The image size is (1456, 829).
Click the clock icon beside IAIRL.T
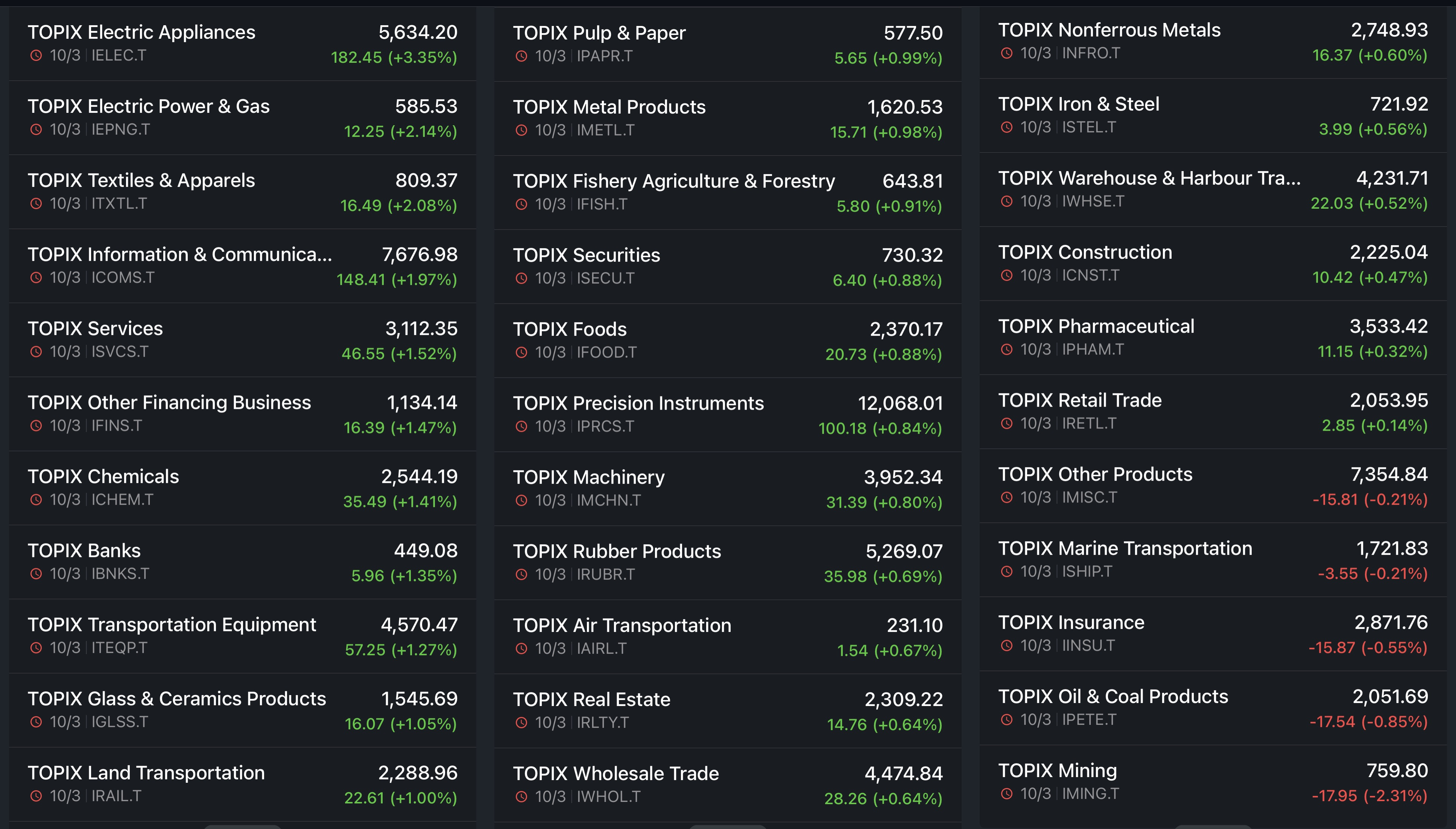(521, 648)
